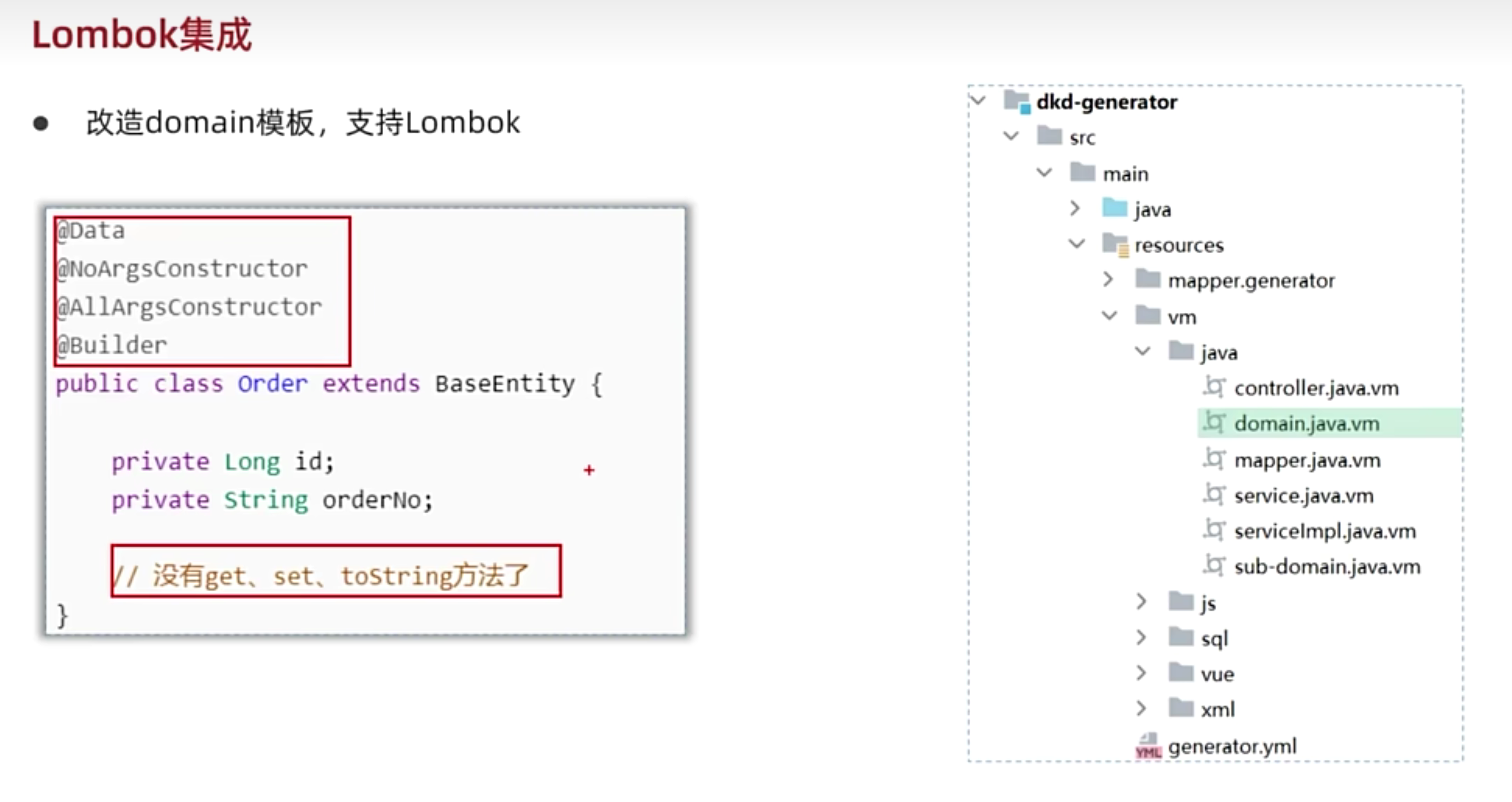1512x802 pixels.
Task: Click the gray java folder icon under vm
Action: point(1181,351)
